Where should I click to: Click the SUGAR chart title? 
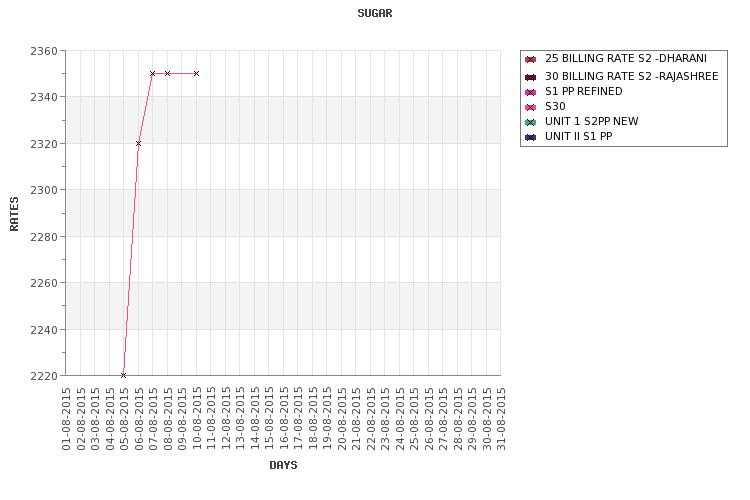375,13
